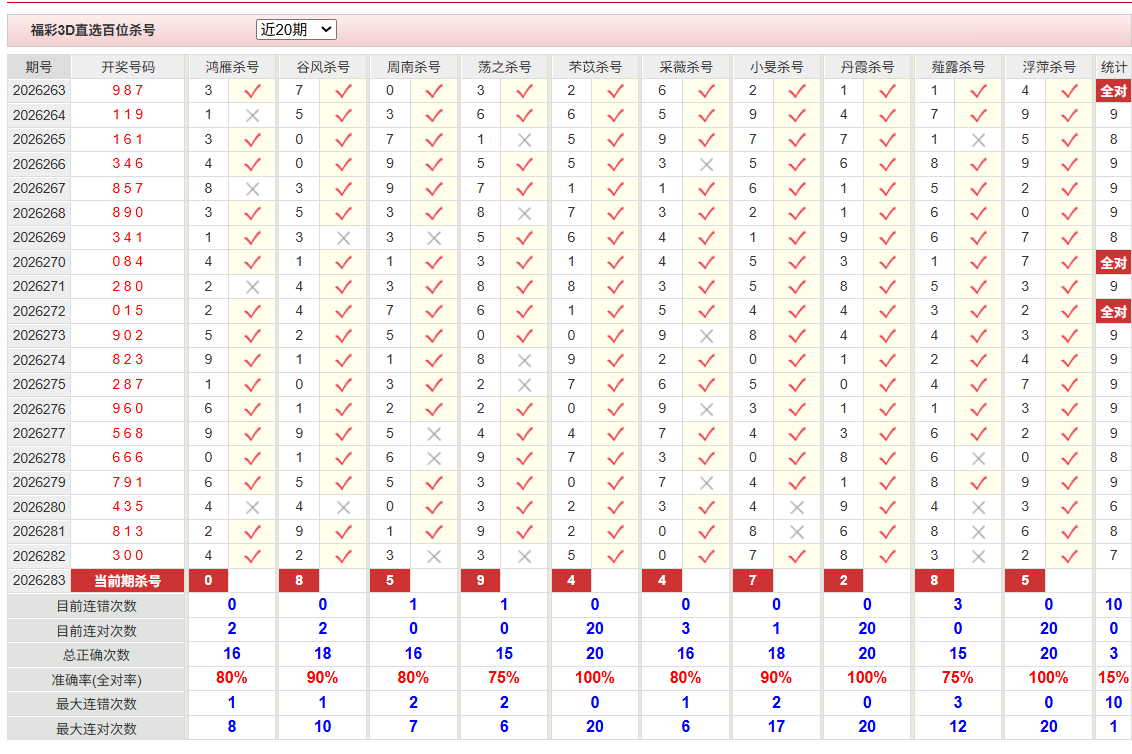Viewport: 1132px width, 754px height.
Task: Click the 小旻 cross mark in row 2026280
Action: pyautogui.click(x=797, y=508)
